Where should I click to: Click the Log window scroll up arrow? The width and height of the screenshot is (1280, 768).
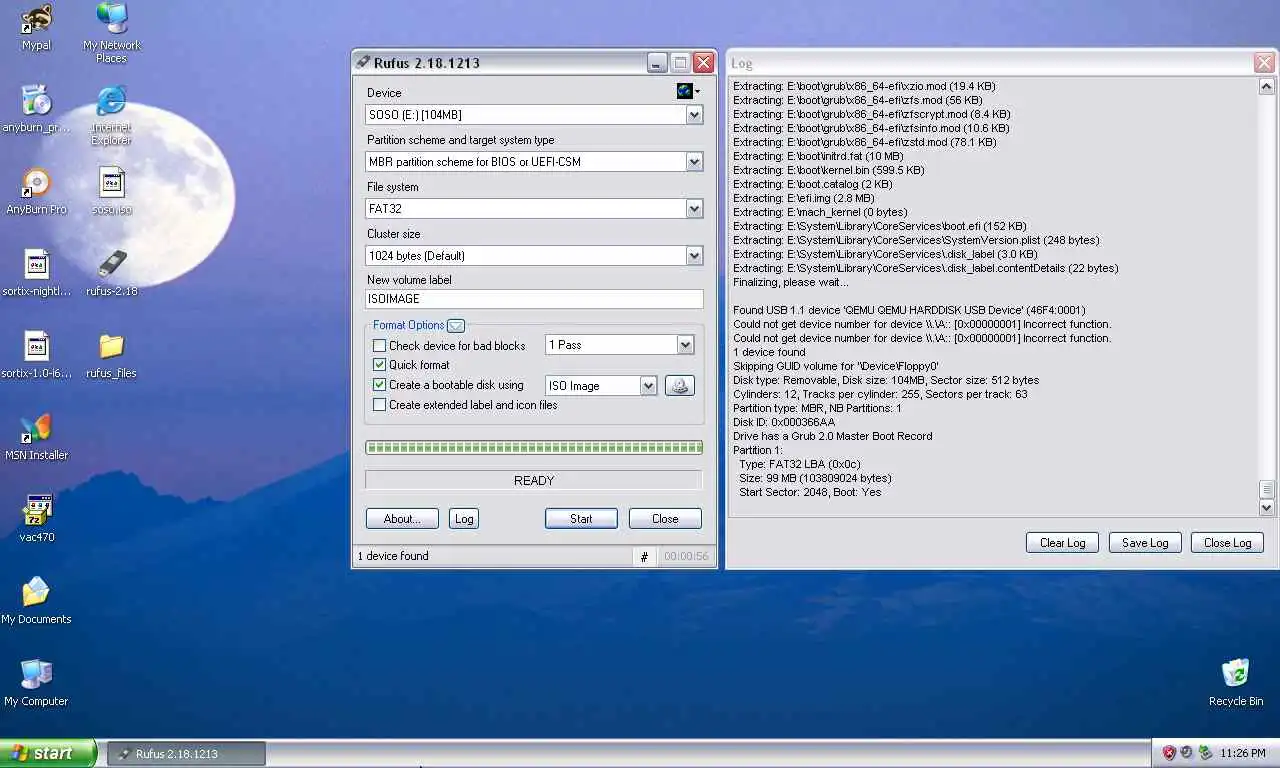(1267, 87)
